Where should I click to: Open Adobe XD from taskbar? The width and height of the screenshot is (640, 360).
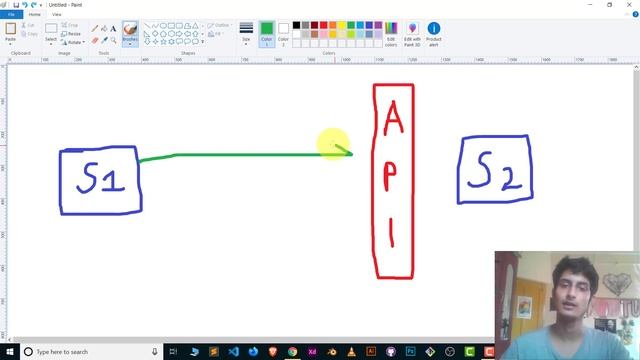click(x=312, y=351)
